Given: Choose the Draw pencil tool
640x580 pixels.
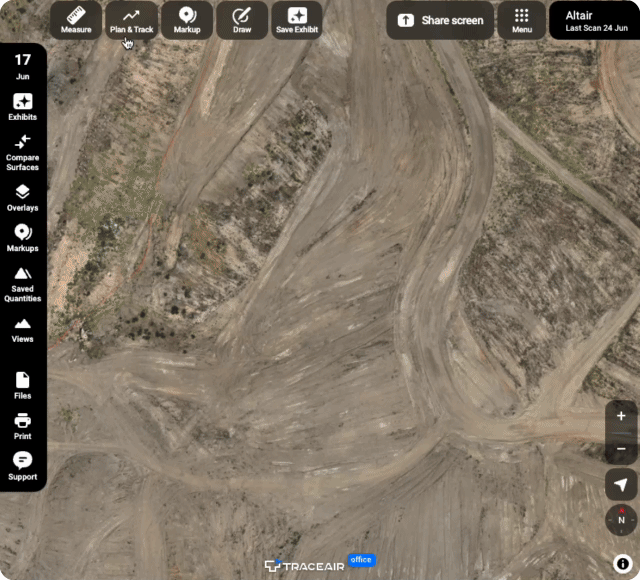Looking at the screenshot, I should 242,20.
